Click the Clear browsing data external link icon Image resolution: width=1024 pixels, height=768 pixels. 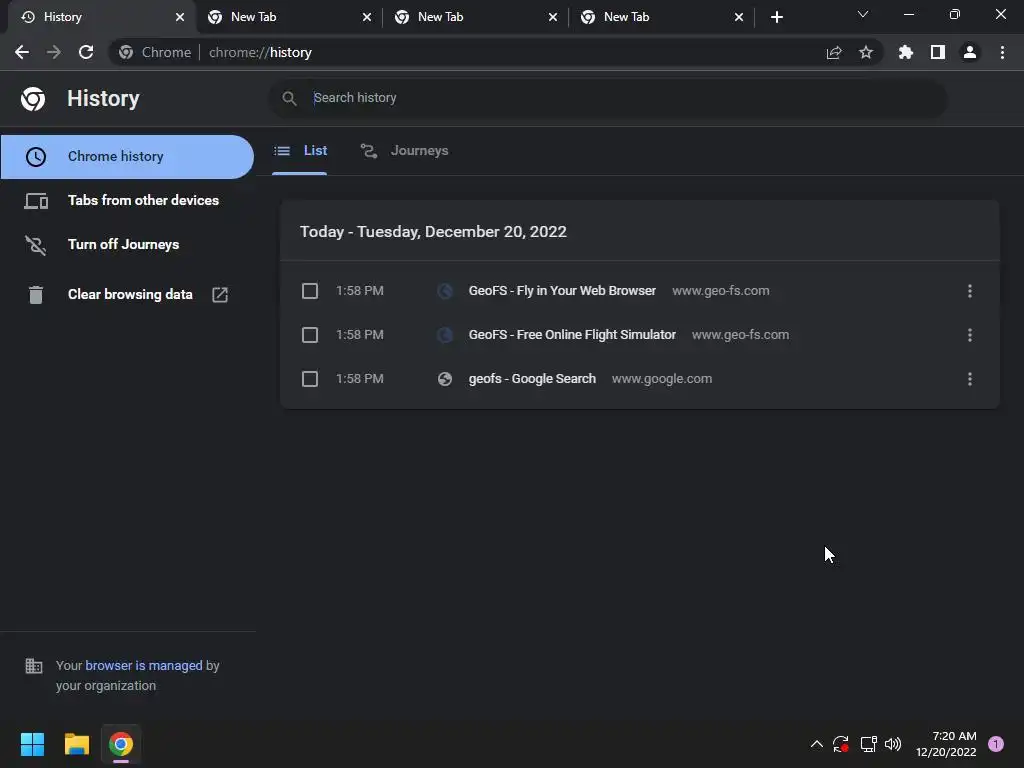point(220,295)
